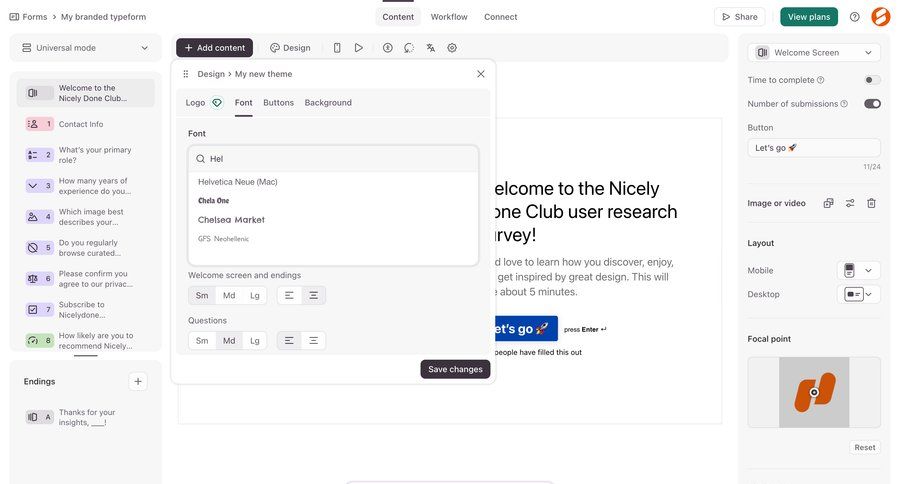Open the user avatar menu

(880, 17)
